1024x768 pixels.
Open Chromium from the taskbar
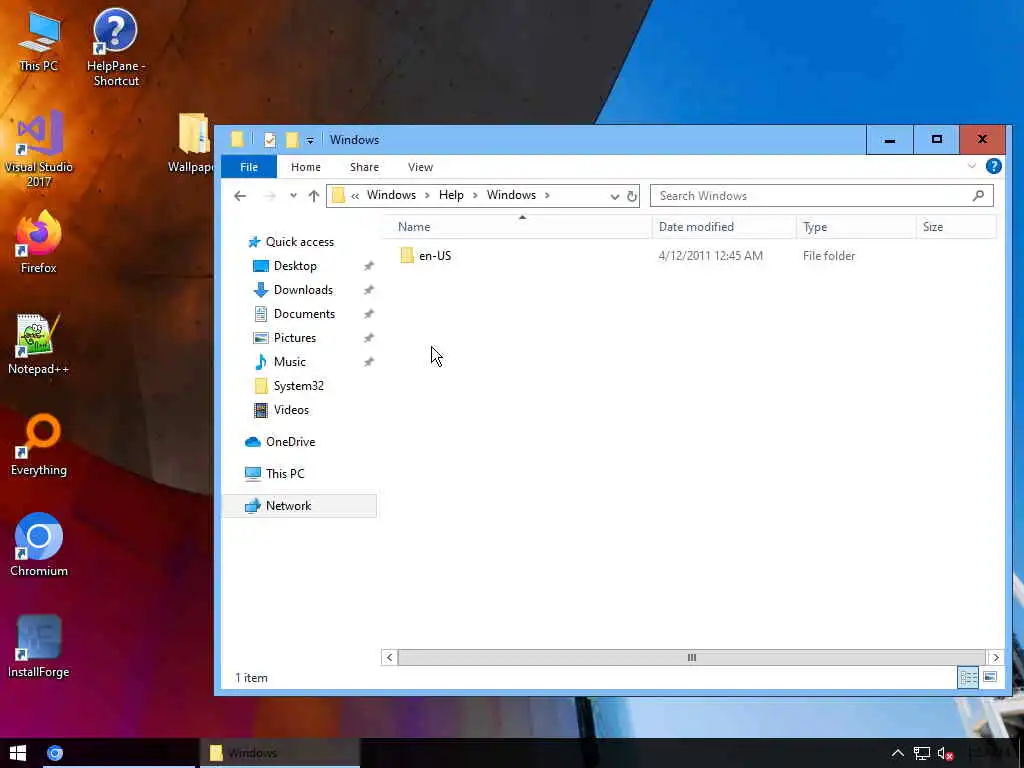click(55, 753)
